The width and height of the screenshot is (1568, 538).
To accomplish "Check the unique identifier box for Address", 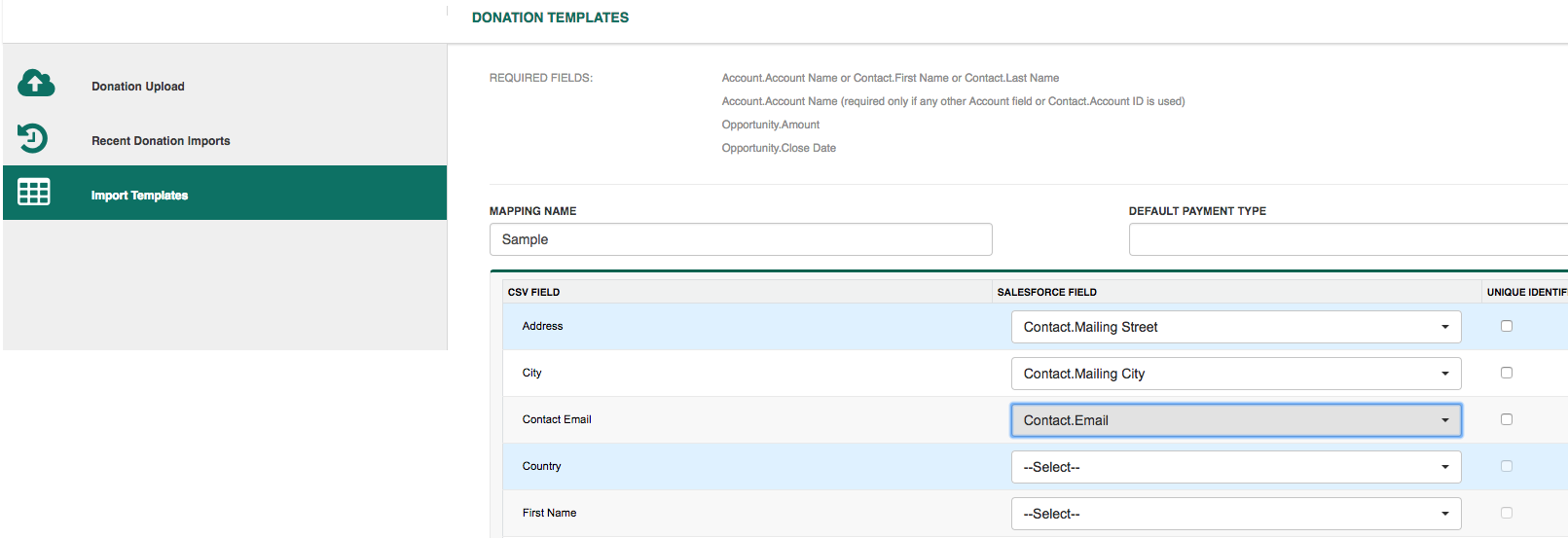I will pyautogui.click(x=1506, y=326).
